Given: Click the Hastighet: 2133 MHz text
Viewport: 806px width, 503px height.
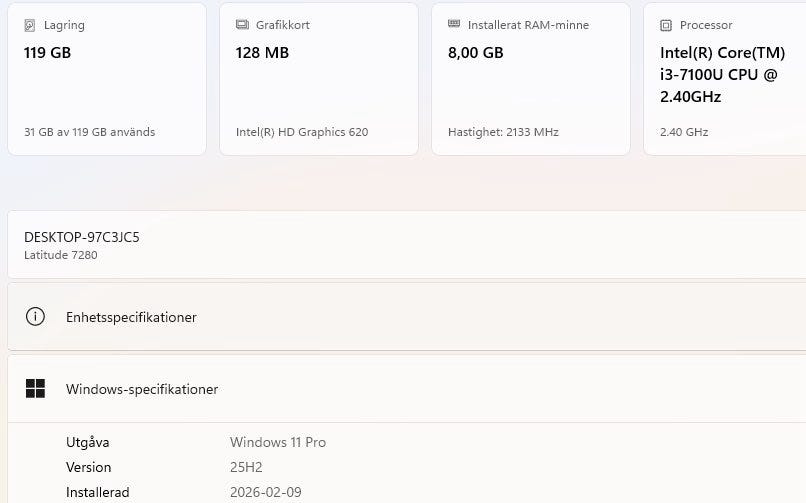Looking at the screenshot, I should (503, 132).
